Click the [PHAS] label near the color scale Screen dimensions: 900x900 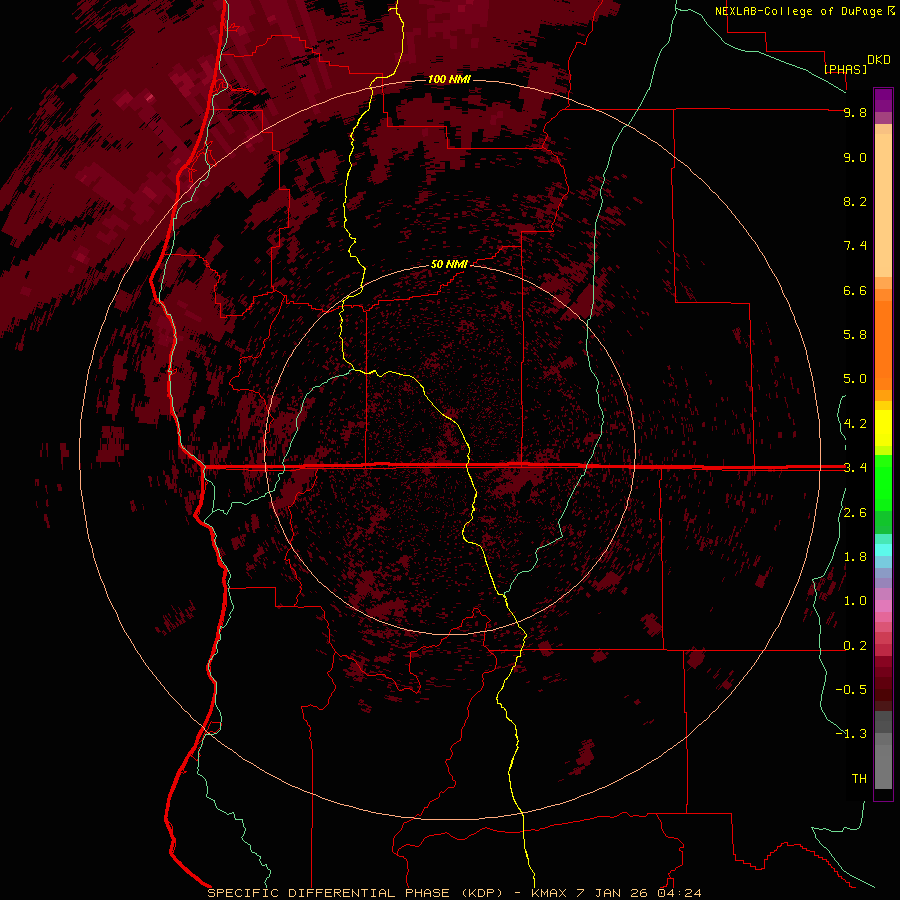[845, 69]
